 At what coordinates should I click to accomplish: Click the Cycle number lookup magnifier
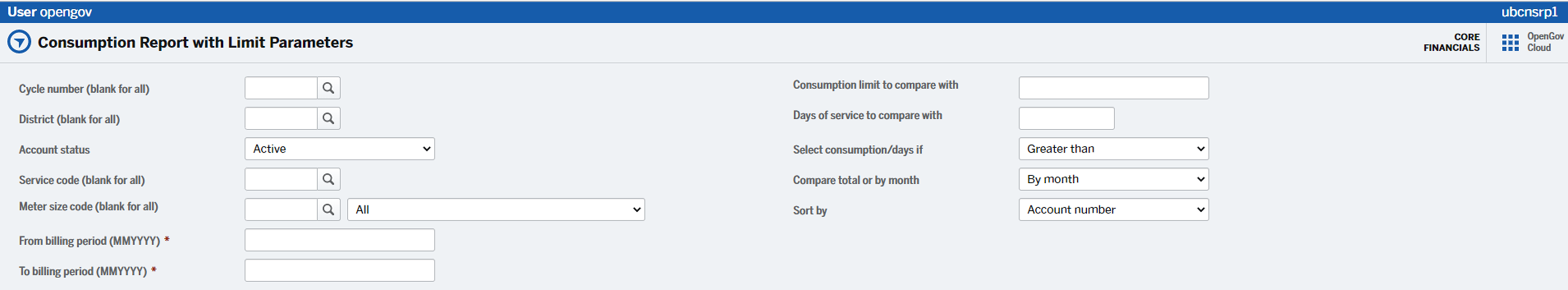click(328, 88)
